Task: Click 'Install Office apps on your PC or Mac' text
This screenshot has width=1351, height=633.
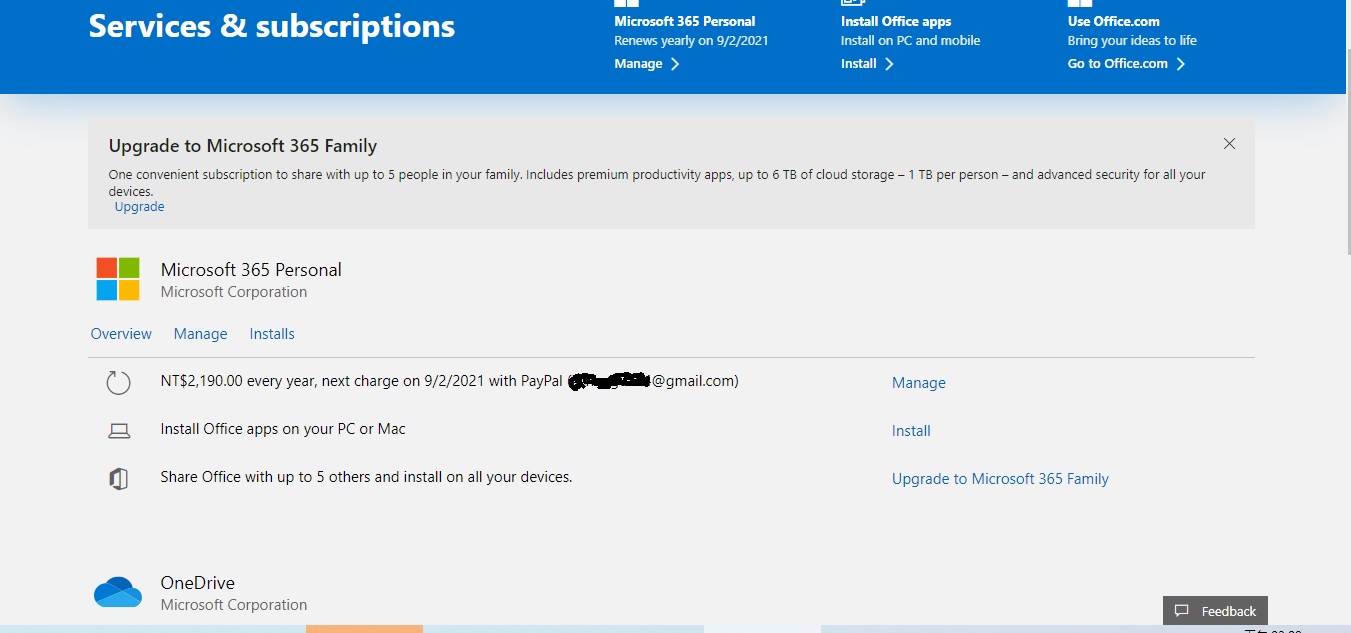Action: coord(283,429)
